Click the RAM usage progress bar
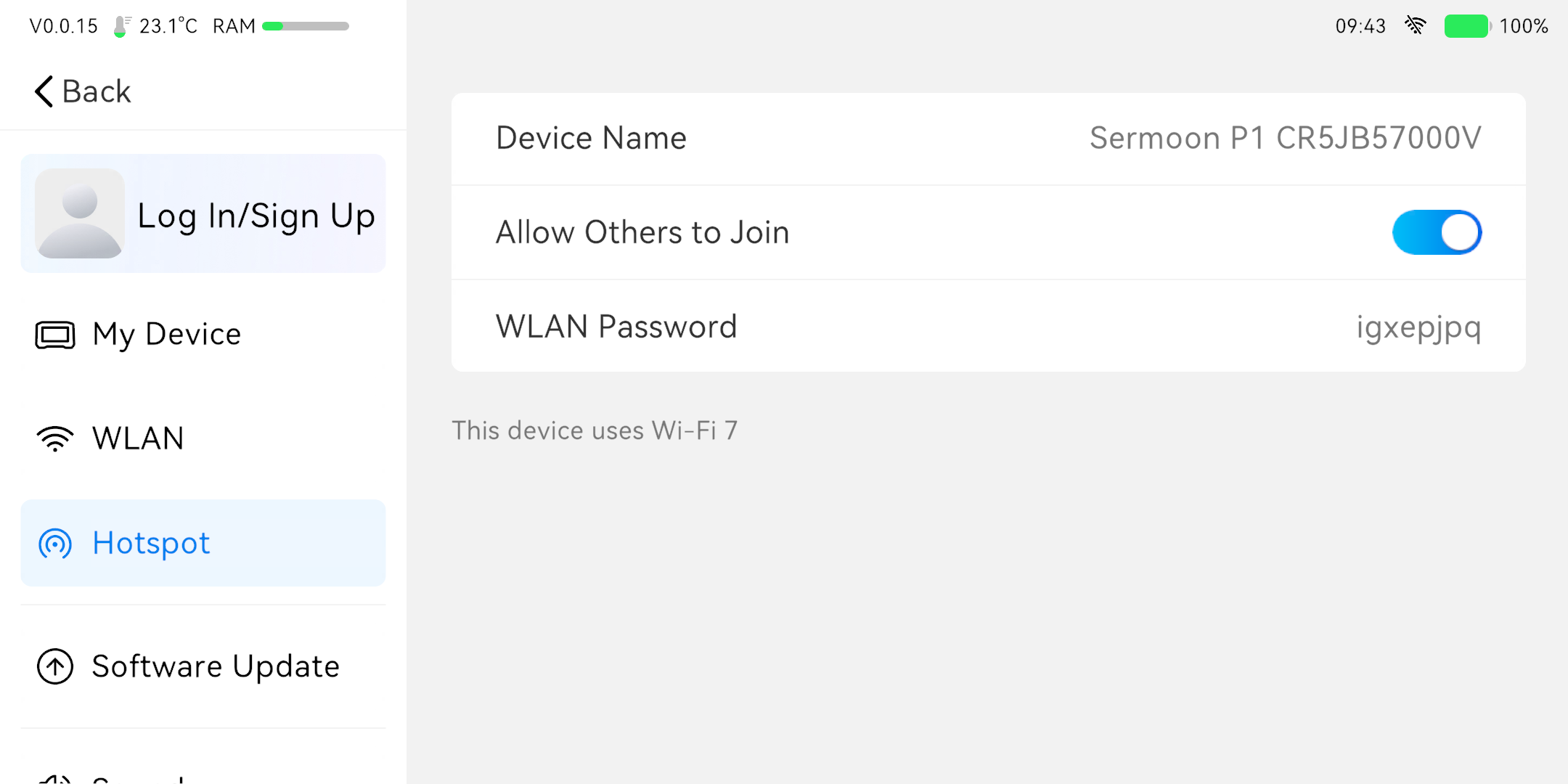1568x784 pixels. 306,26
